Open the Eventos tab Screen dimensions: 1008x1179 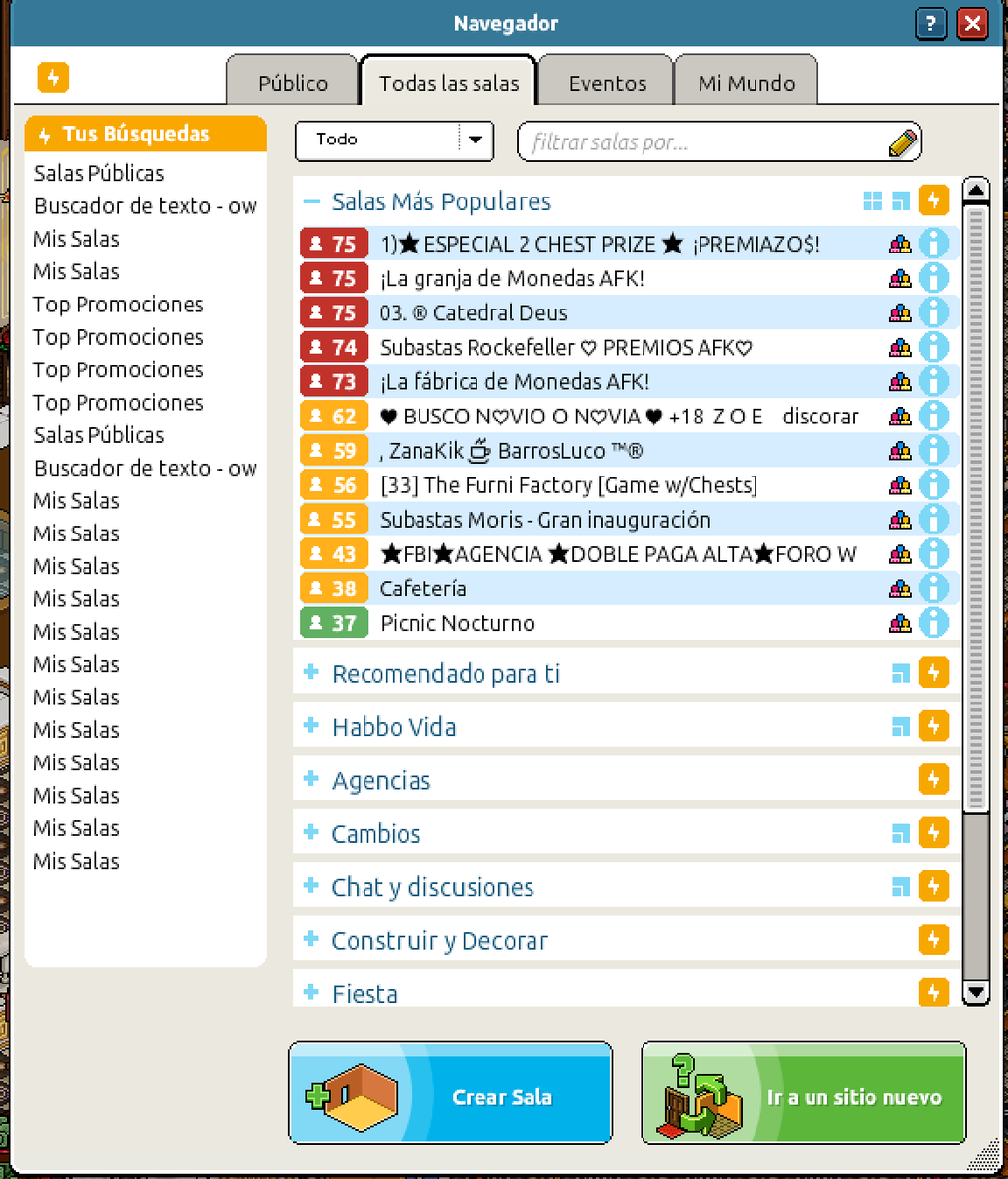607,83
